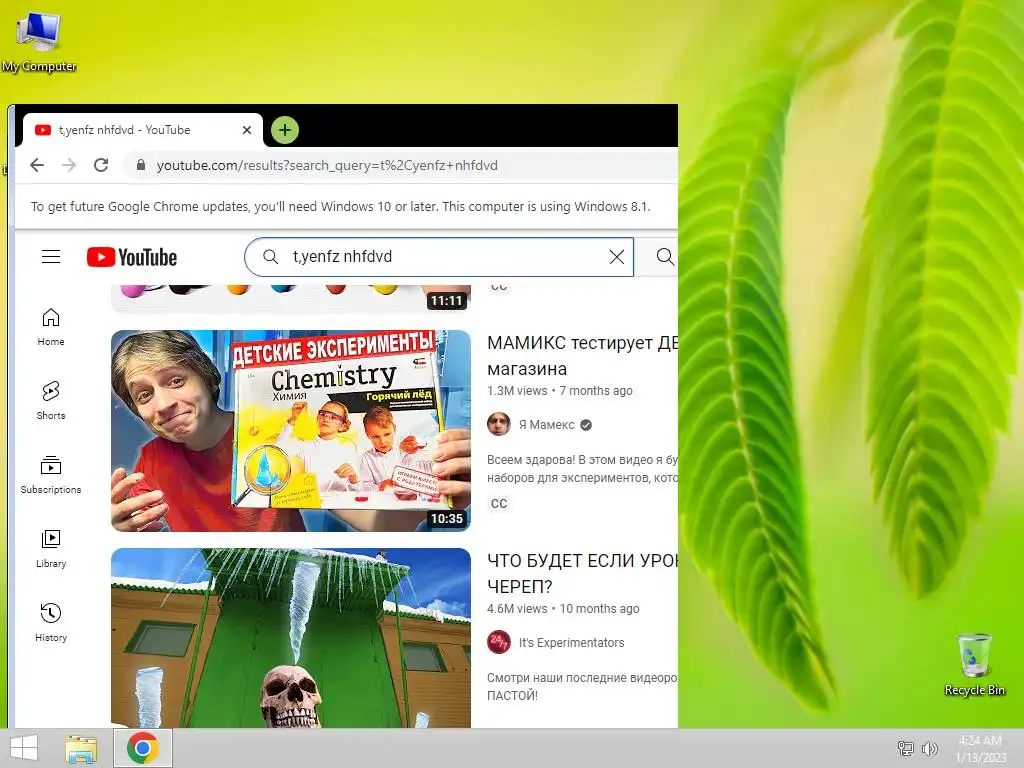Open Recycle Bin desktop icon

(974, 664)
